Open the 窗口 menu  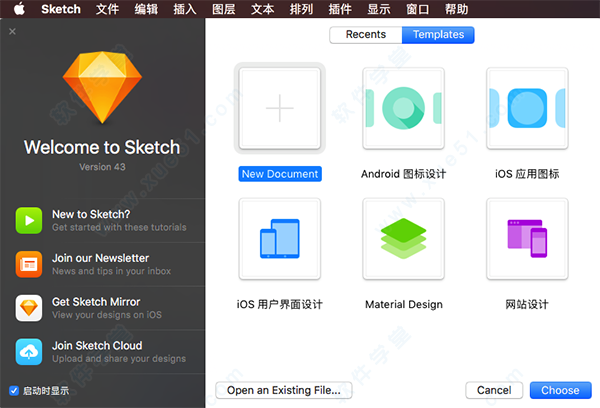point(417,9)
